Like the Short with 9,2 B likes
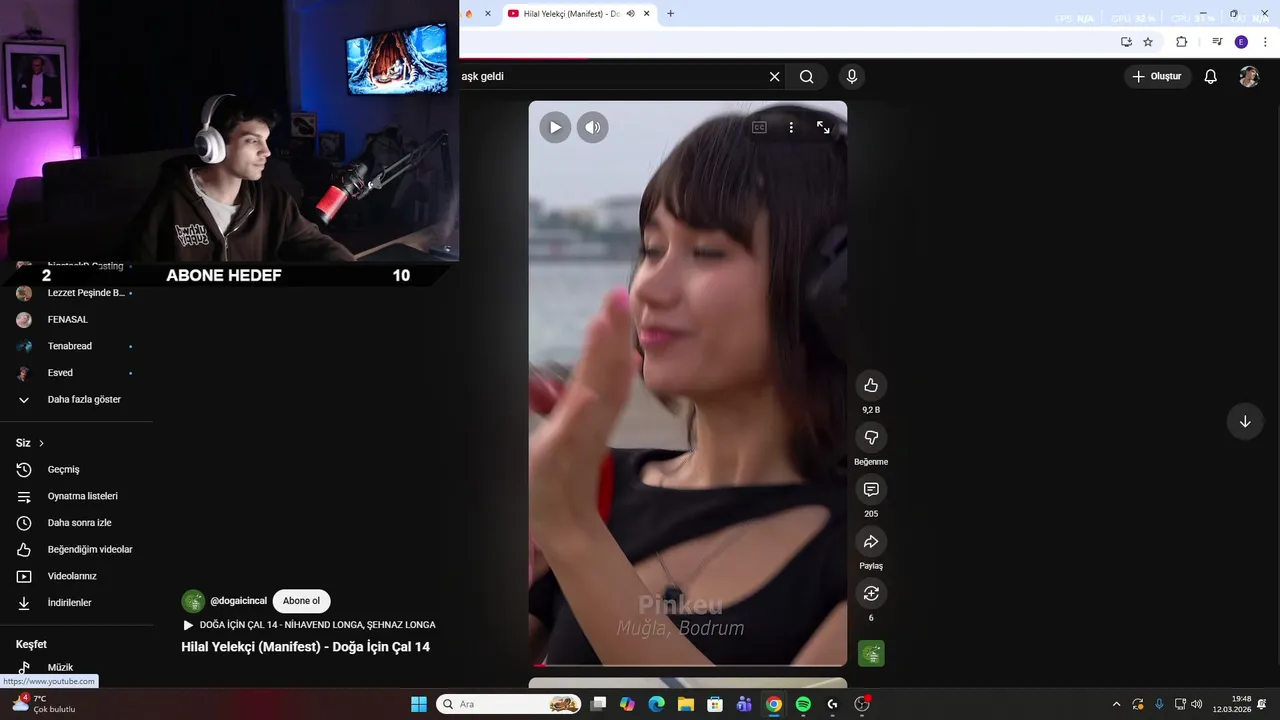Screen dimensions: 1280x720 (x=871, y=385)
